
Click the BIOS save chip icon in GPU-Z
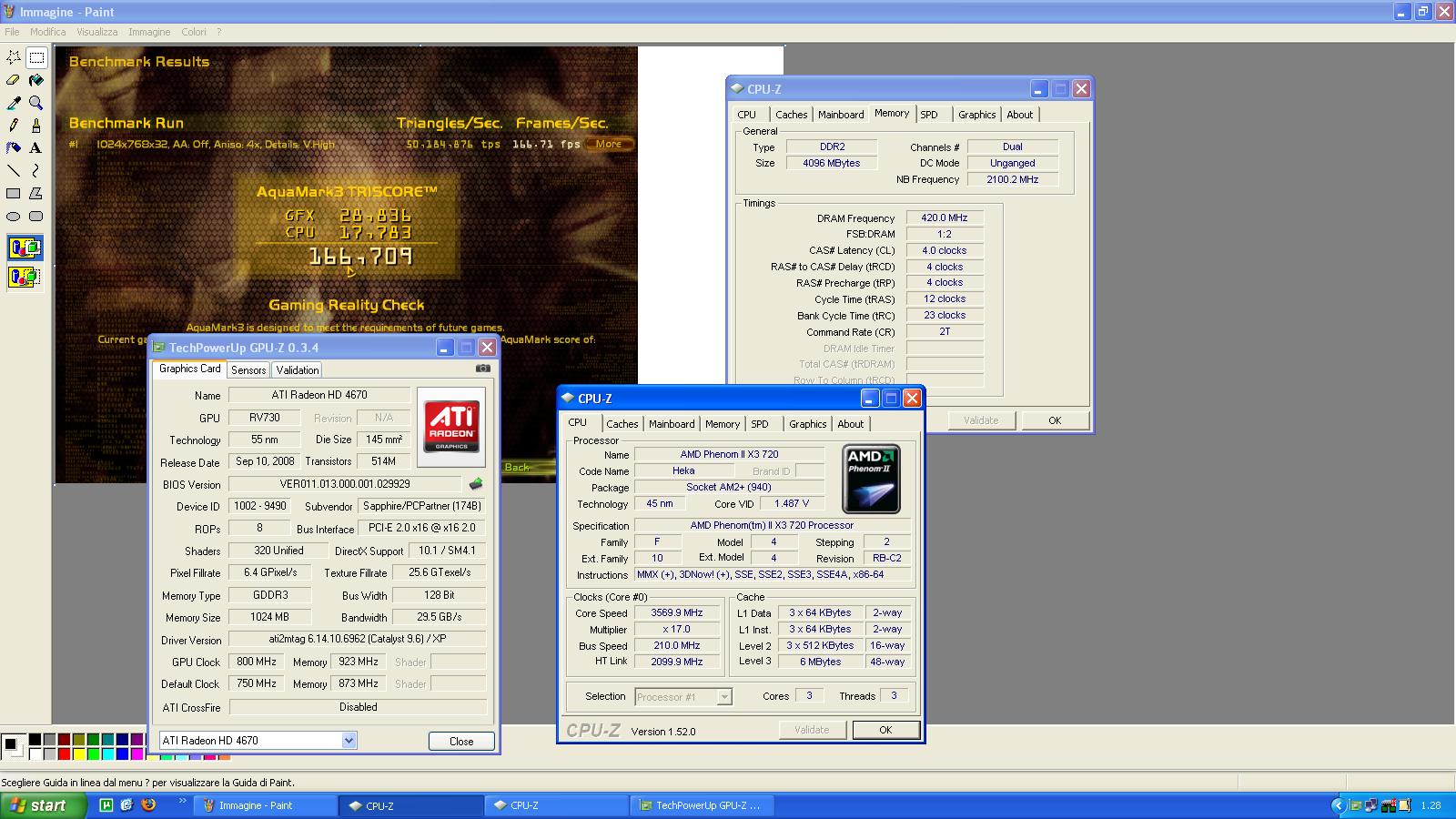point(475,484)
